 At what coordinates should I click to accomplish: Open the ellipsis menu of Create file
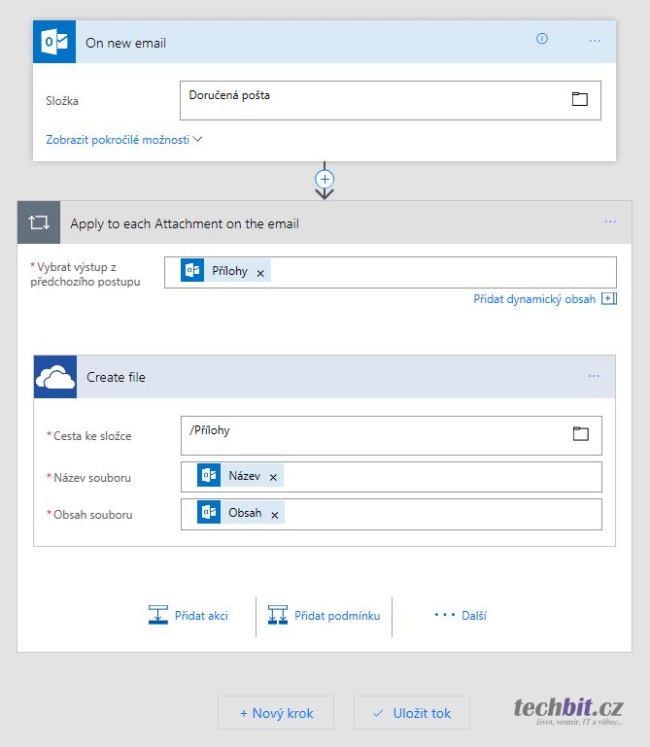coord(594,376)
